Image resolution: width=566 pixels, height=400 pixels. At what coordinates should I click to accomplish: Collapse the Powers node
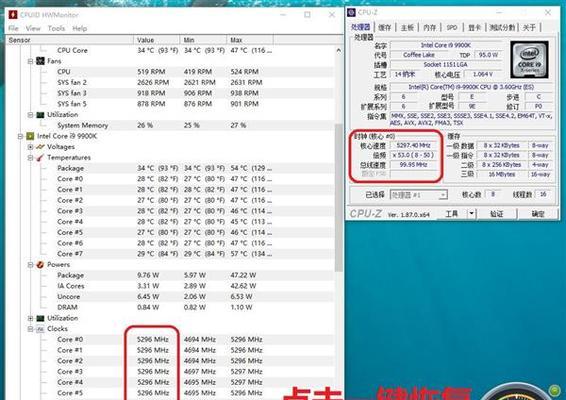click(30, 265)
